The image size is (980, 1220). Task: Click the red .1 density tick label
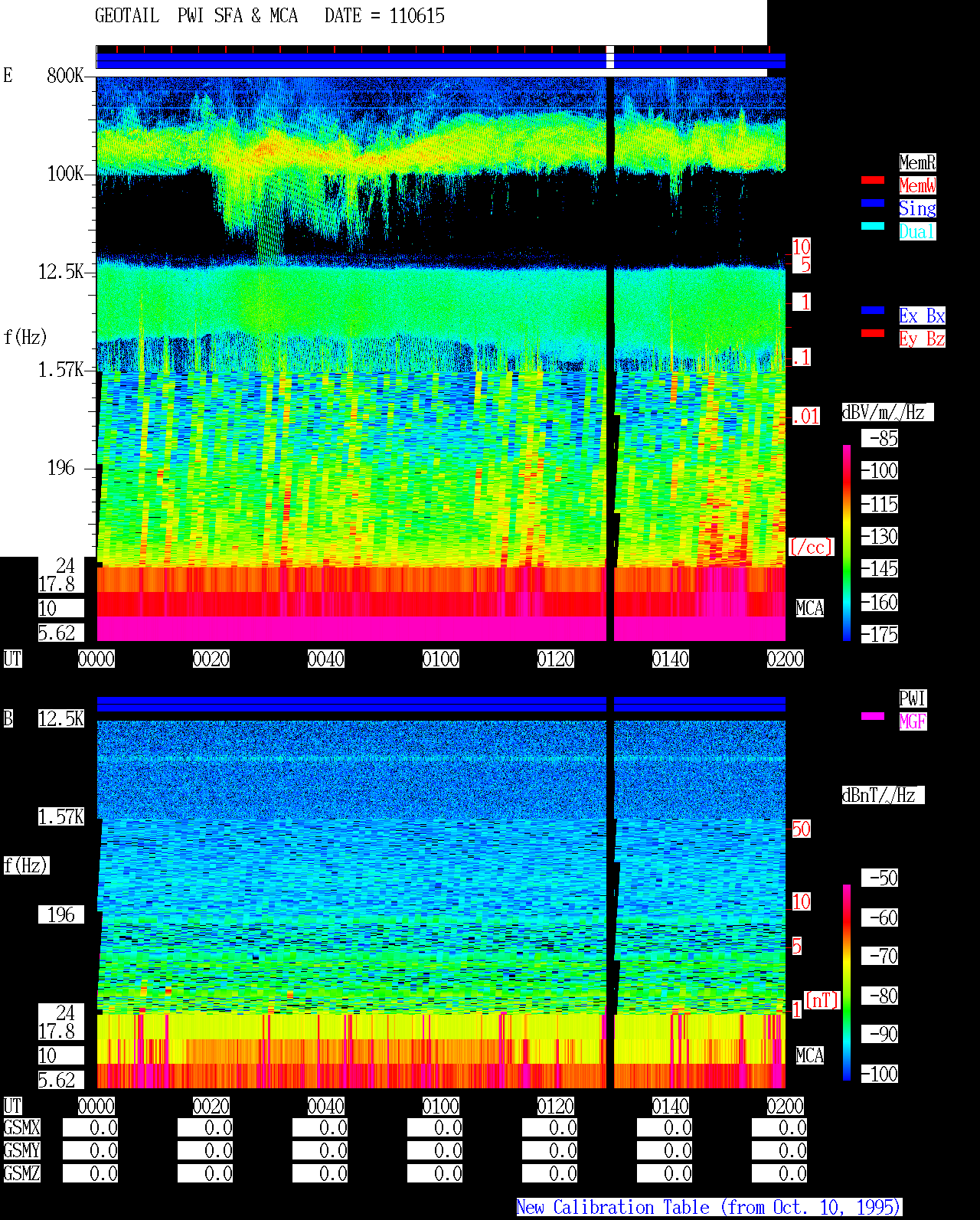(801, 357)
